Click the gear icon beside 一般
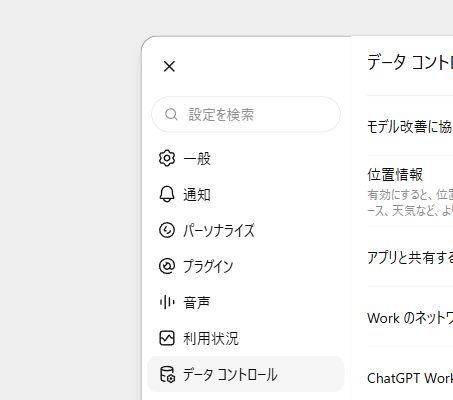 (167, 158)
